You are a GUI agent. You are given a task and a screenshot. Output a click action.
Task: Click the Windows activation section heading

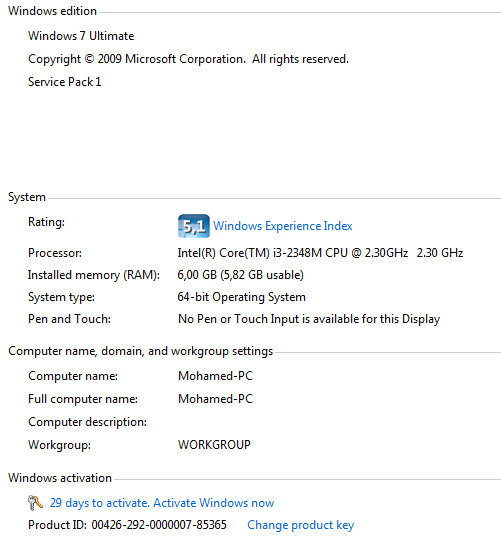60,478
